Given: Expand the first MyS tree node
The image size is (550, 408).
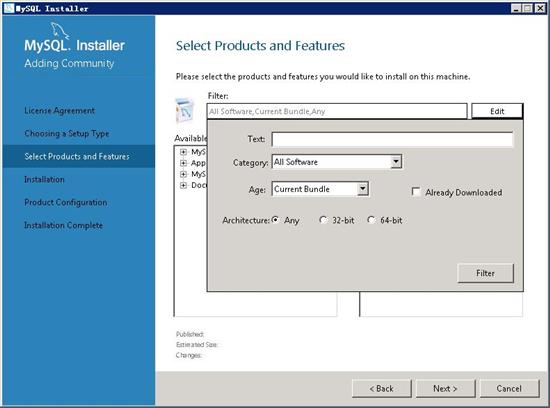Looking at the screenshot, I should tap(183, 152).
